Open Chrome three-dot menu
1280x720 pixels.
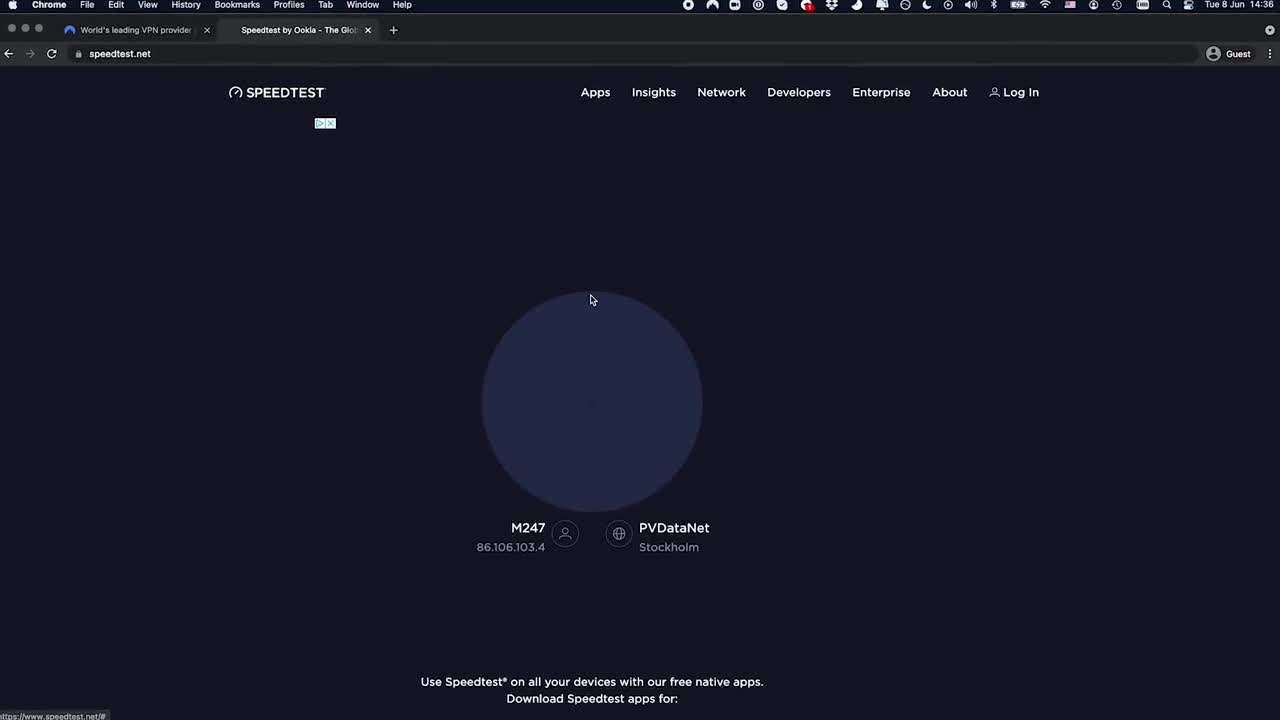click(x=1270, y=54)
